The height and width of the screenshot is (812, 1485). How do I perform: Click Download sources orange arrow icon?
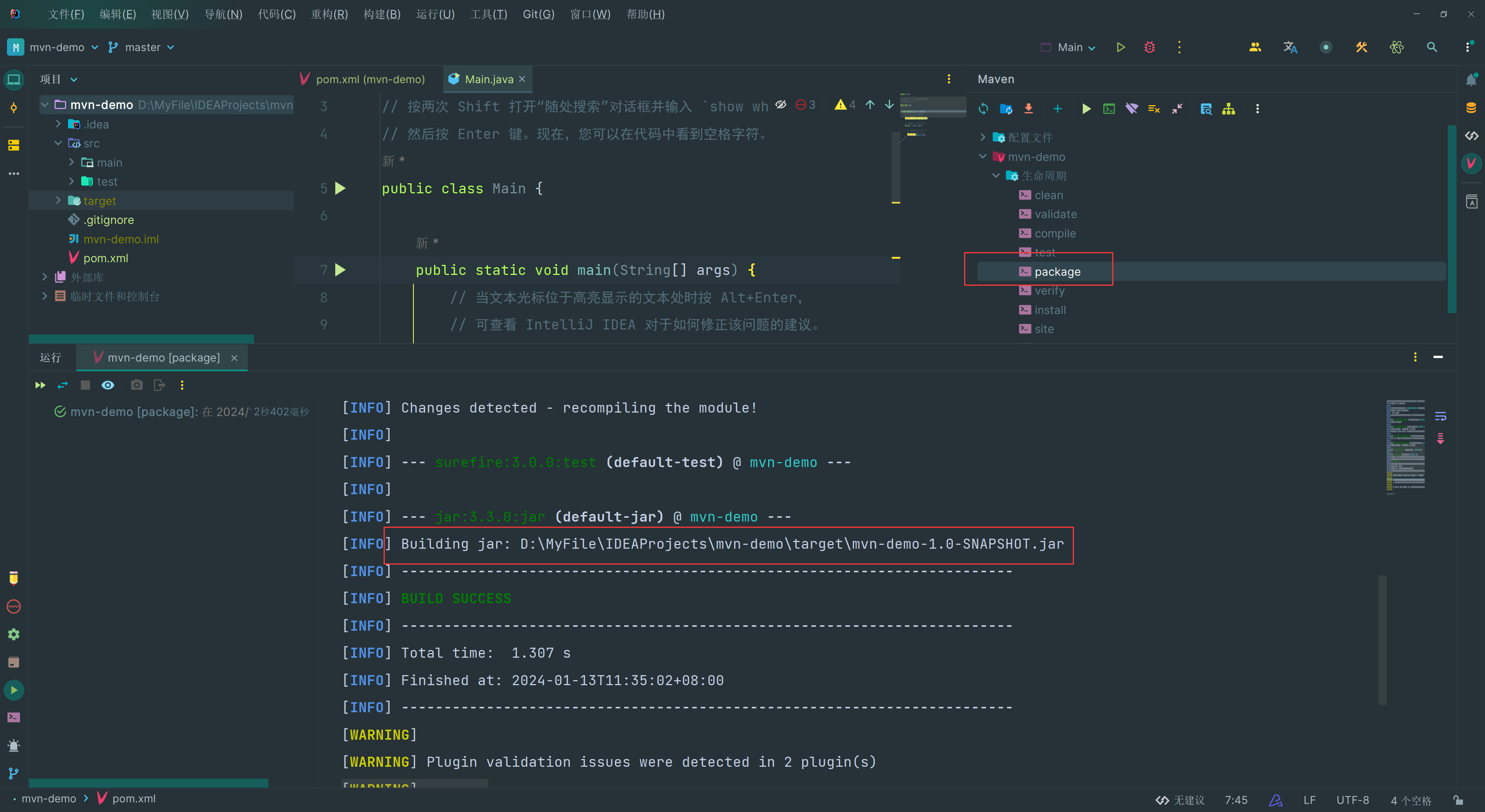pos(1028,109)
